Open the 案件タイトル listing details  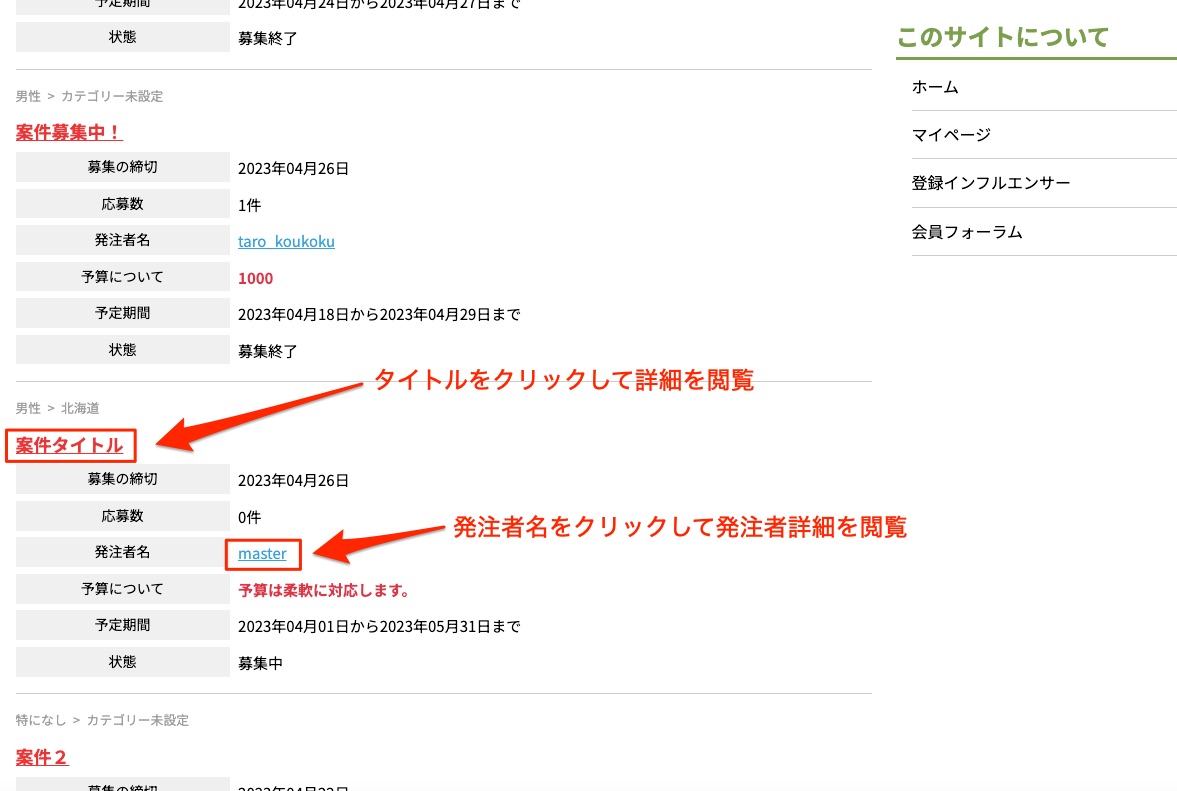[x=69, y=445]
